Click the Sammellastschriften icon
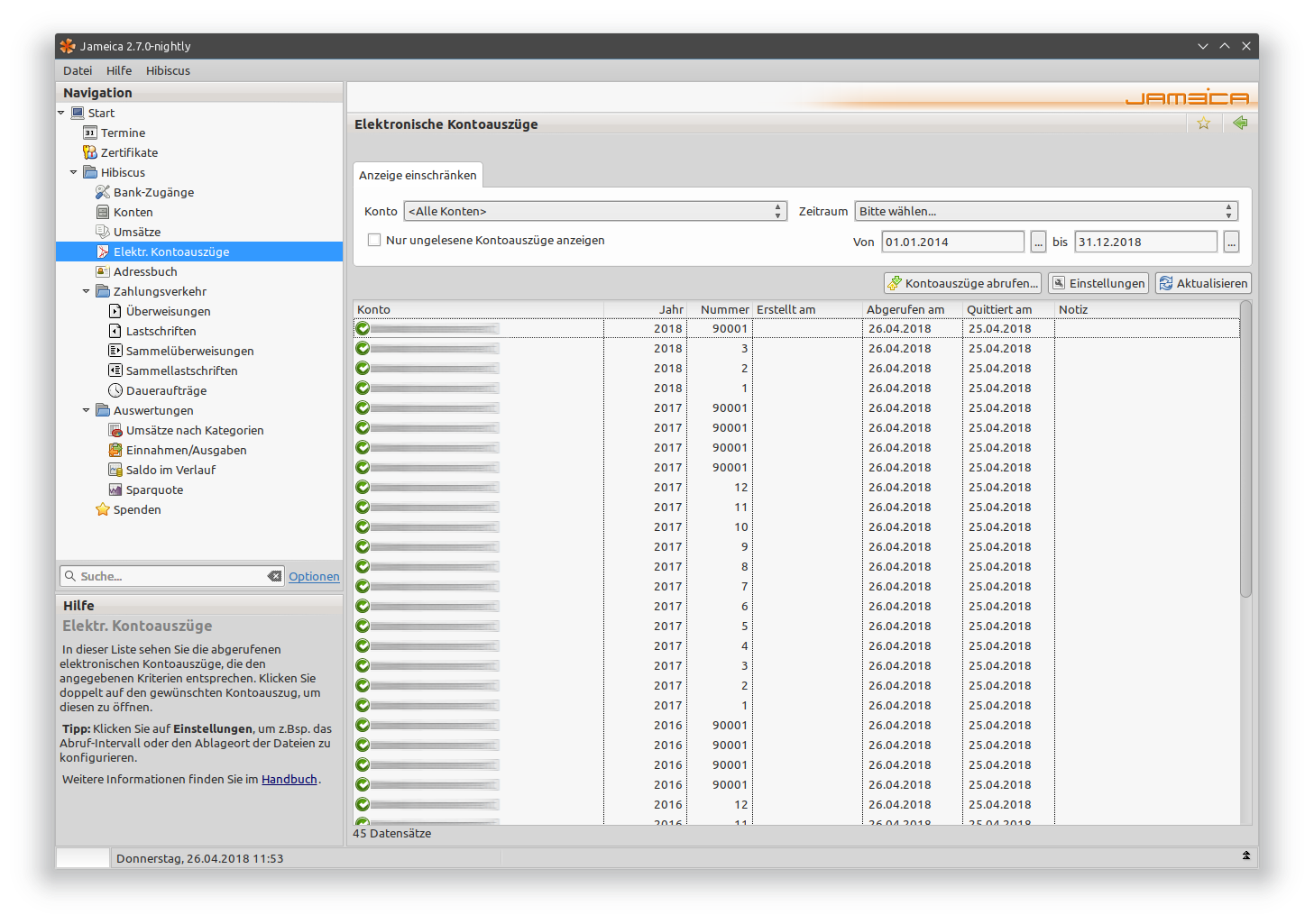1314x924 pixels. point(115,371)
